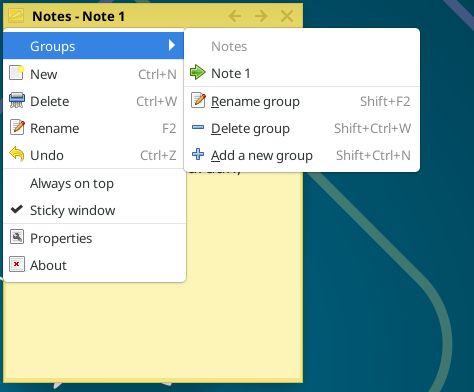Click the Ctrl+N shortcut text
Viewport: 474px width, 392px height.
(157, 74)
